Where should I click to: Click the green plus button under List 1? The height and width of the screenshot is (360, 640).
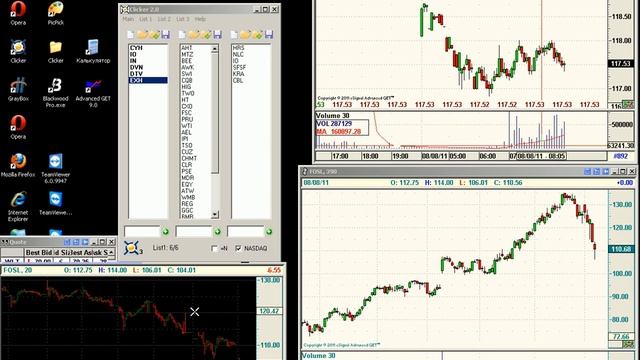165,232
